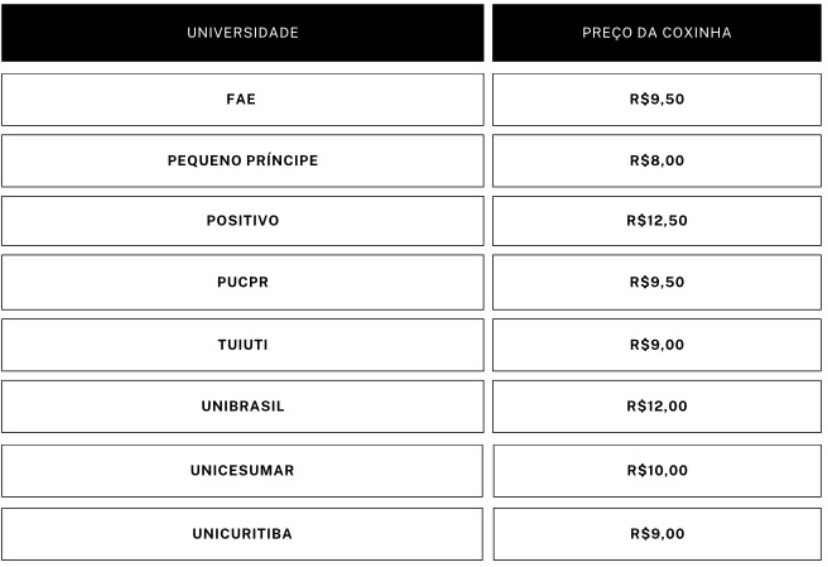Select the FAE university cell
The width and height of the screenshot is (828, 567).
[242, 99]
